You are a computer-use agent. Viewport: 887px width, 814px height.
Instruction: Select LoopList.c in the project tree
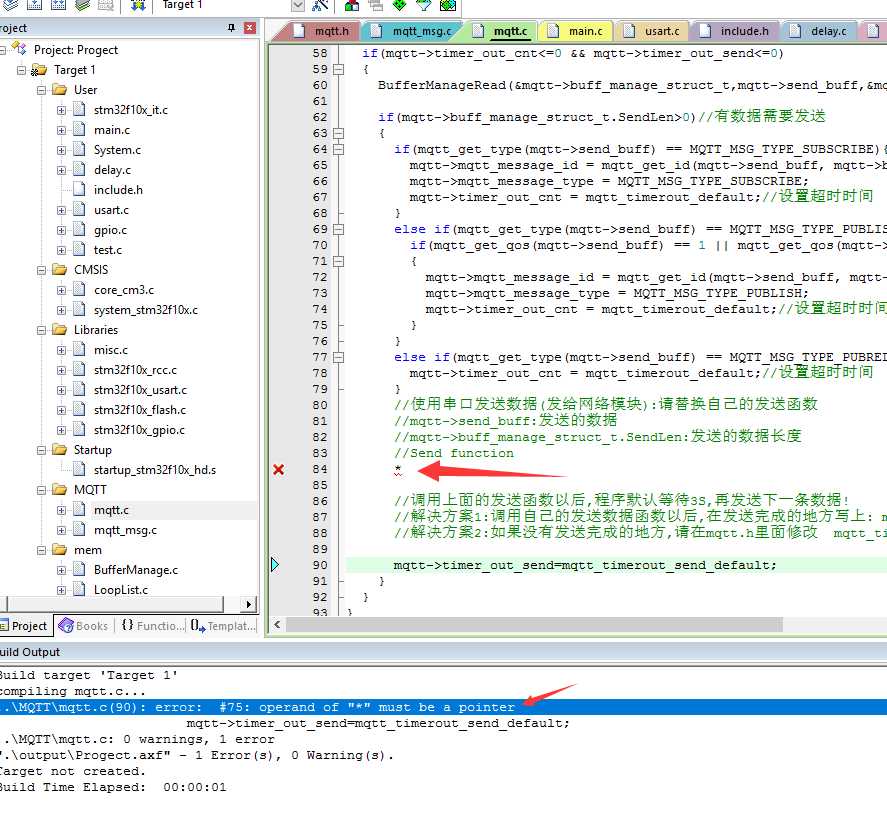[x=120, y=590]
